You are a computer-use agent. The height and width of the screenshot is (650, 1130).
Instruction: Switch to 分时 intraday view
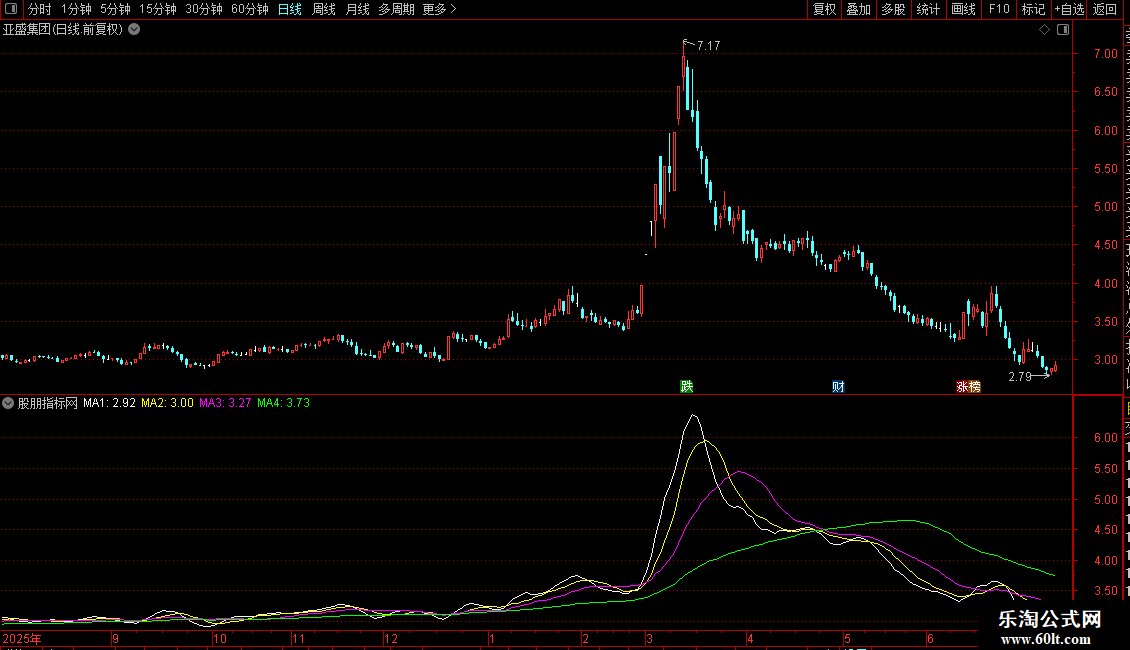coord(40,9)
